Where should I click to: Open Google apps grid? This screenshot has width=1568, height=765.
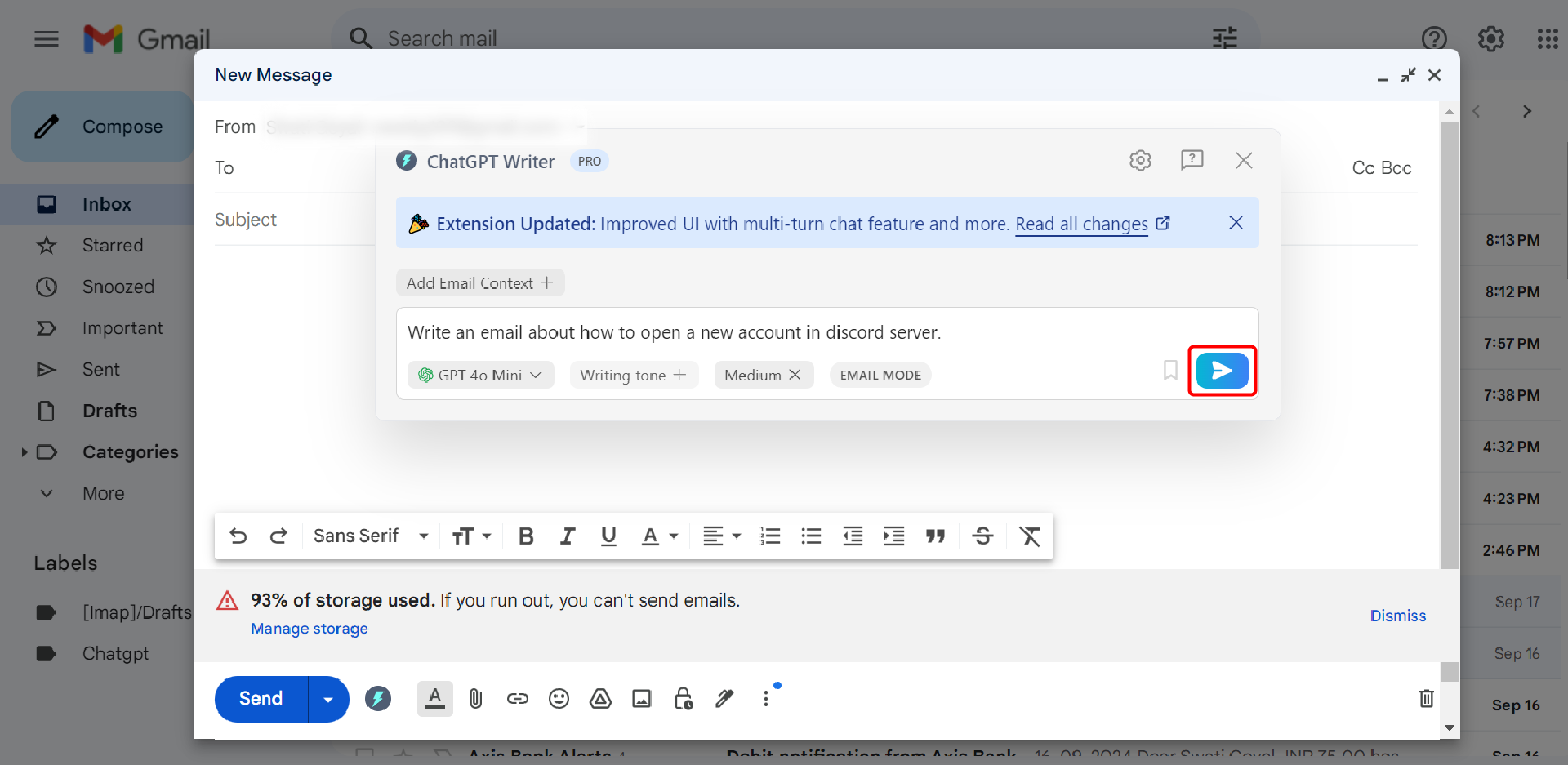pos(1547,38)
